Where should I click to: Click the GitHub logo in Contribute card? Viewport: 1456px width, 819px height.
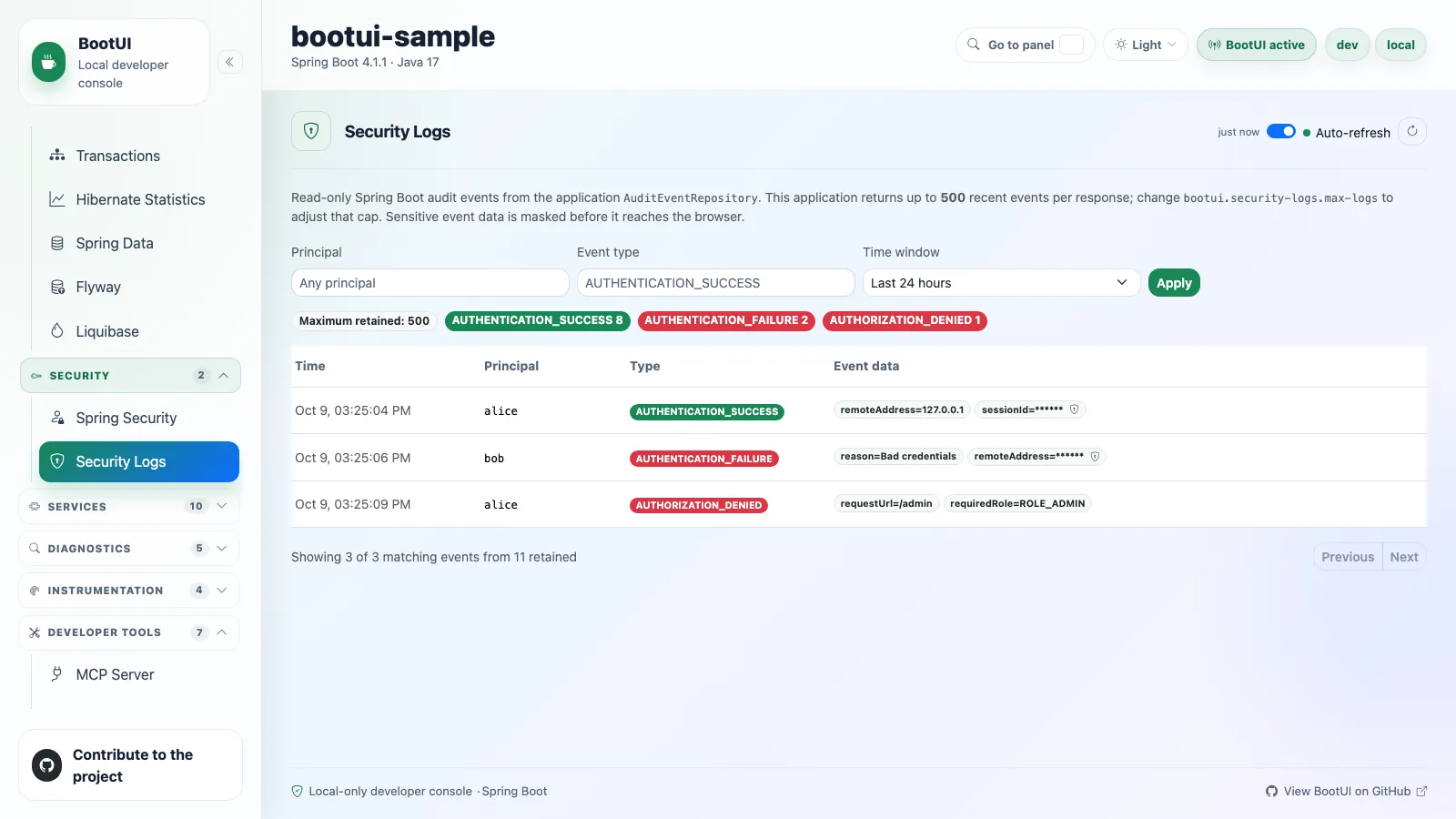point(47,765)
